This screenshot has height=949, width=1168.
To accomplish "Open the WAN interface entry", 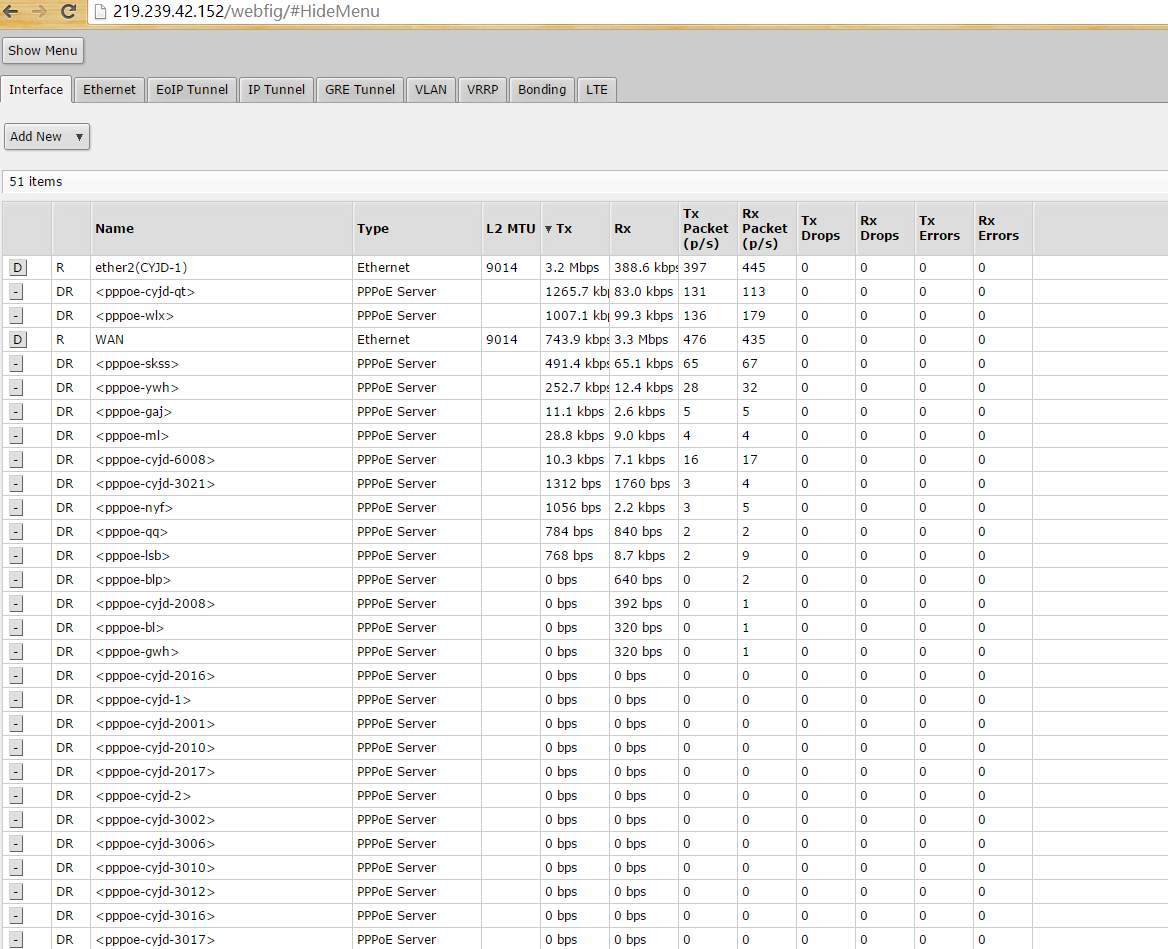I will (x=110, y=340).
